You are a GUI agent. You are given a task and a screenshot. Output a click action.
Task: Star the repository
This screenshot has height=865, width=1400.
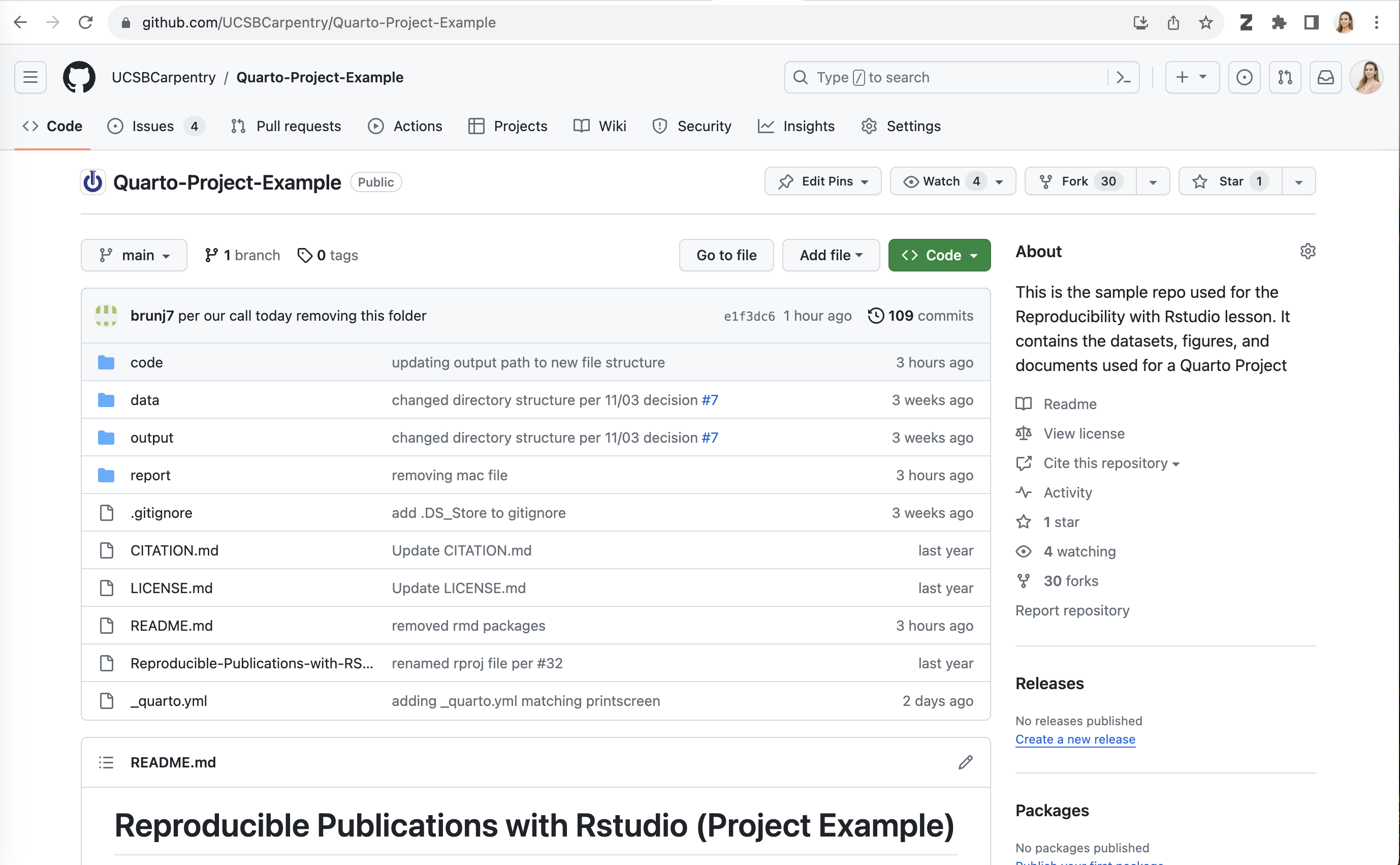point(1230,181)
